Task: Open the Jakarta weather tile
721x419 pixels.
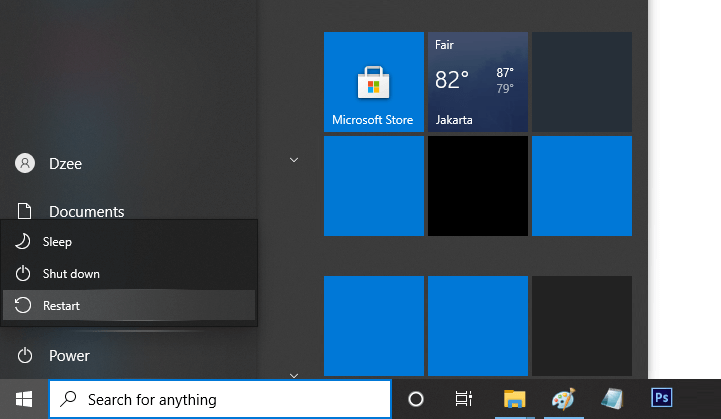Action: click(x=478, y=82)
